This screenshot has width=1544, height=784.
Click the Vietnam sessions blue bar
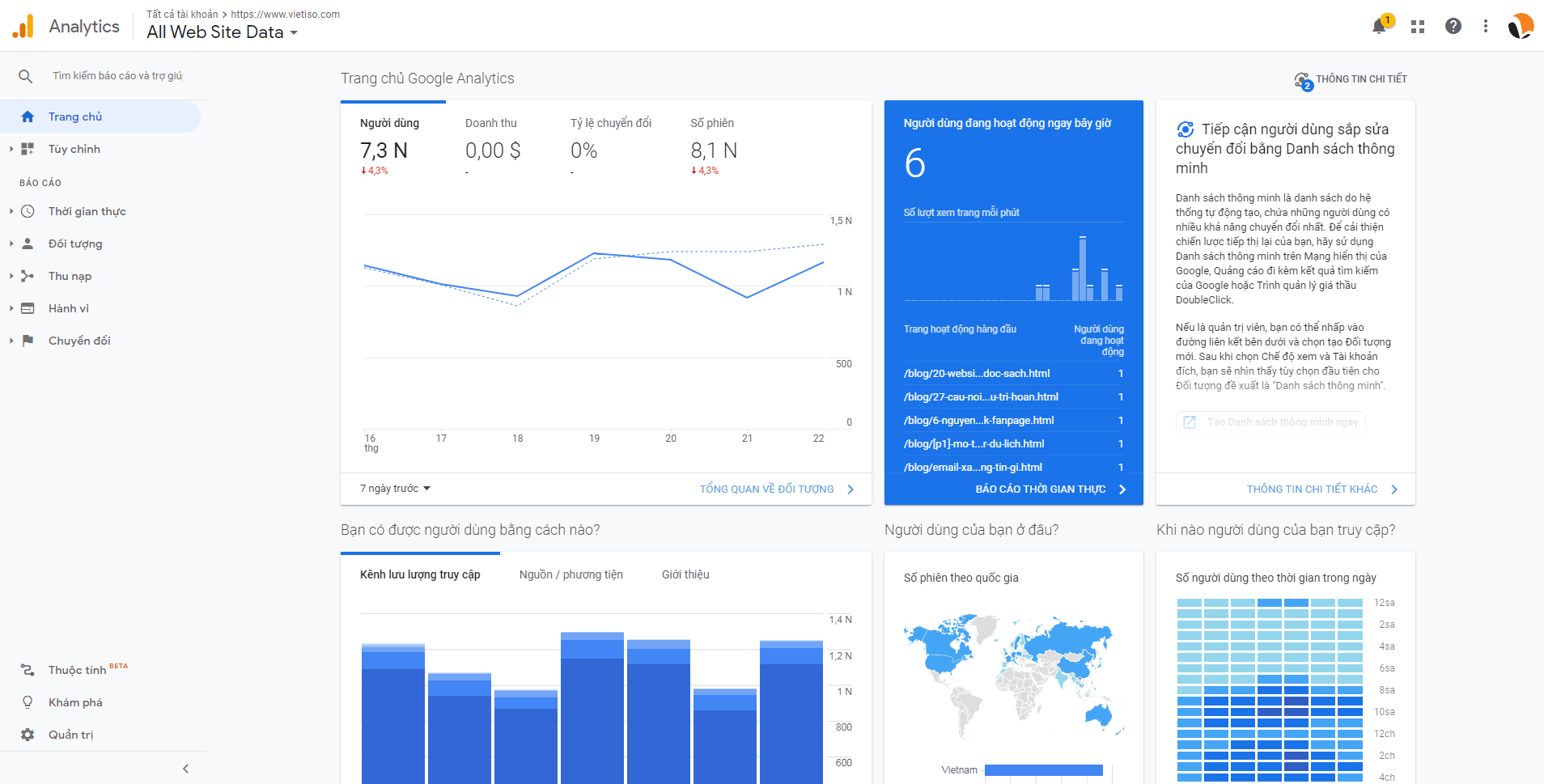(1044, 770)
